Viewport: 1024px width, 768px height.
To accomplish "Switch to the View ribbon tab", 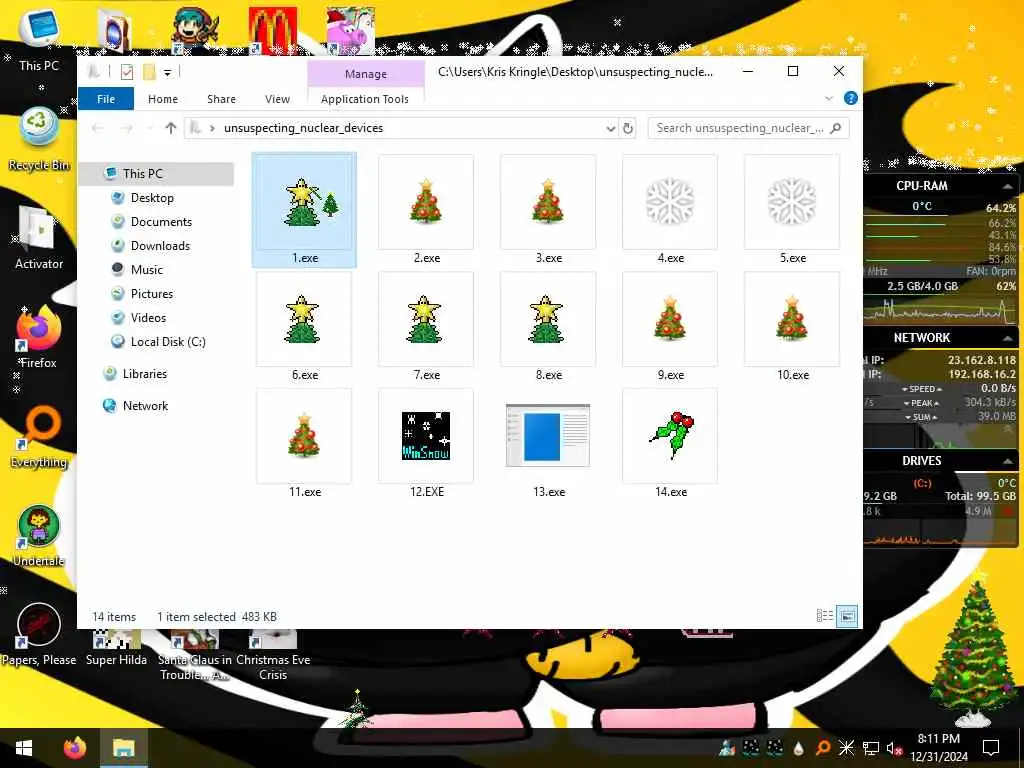I will [x=277, y=99].
